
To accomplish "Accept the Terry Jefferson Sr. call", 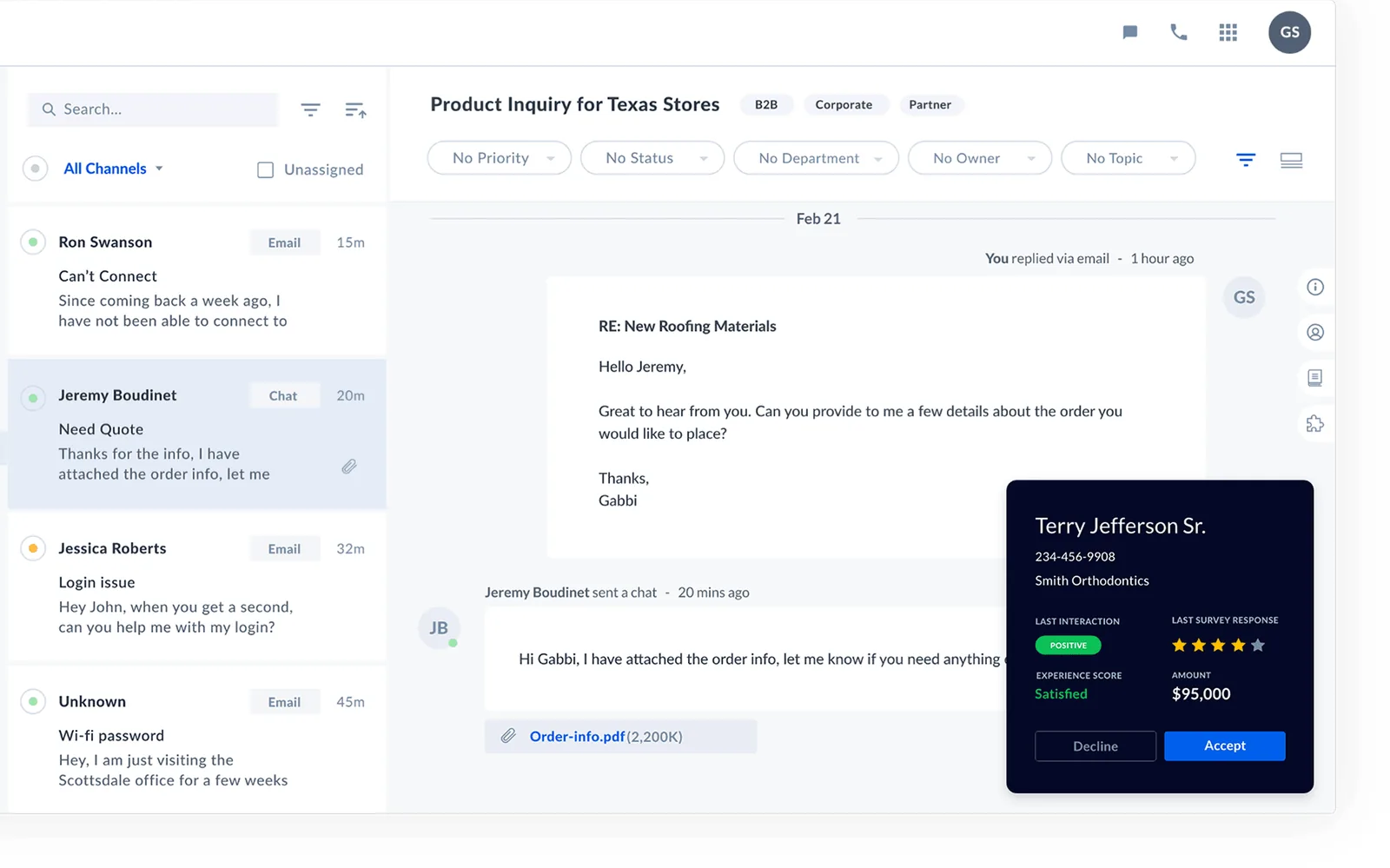I will tap(1224, 745).
